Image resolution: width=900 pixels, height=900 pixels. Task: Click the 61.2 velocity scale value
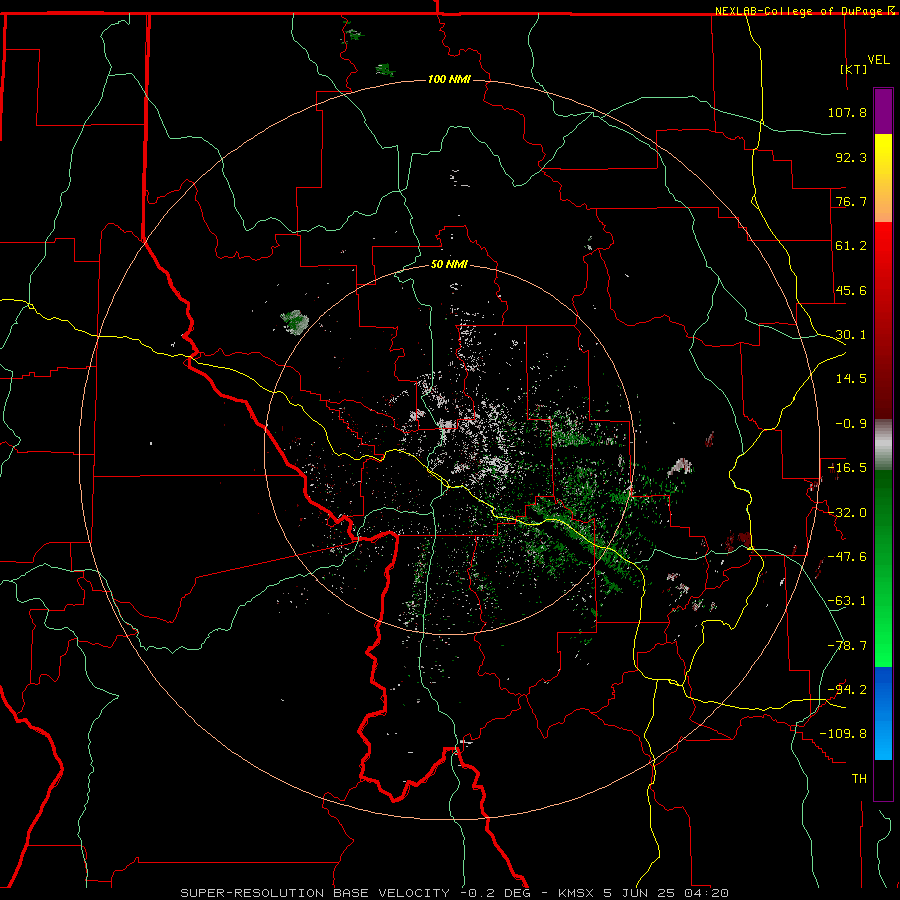pos(851,246)
